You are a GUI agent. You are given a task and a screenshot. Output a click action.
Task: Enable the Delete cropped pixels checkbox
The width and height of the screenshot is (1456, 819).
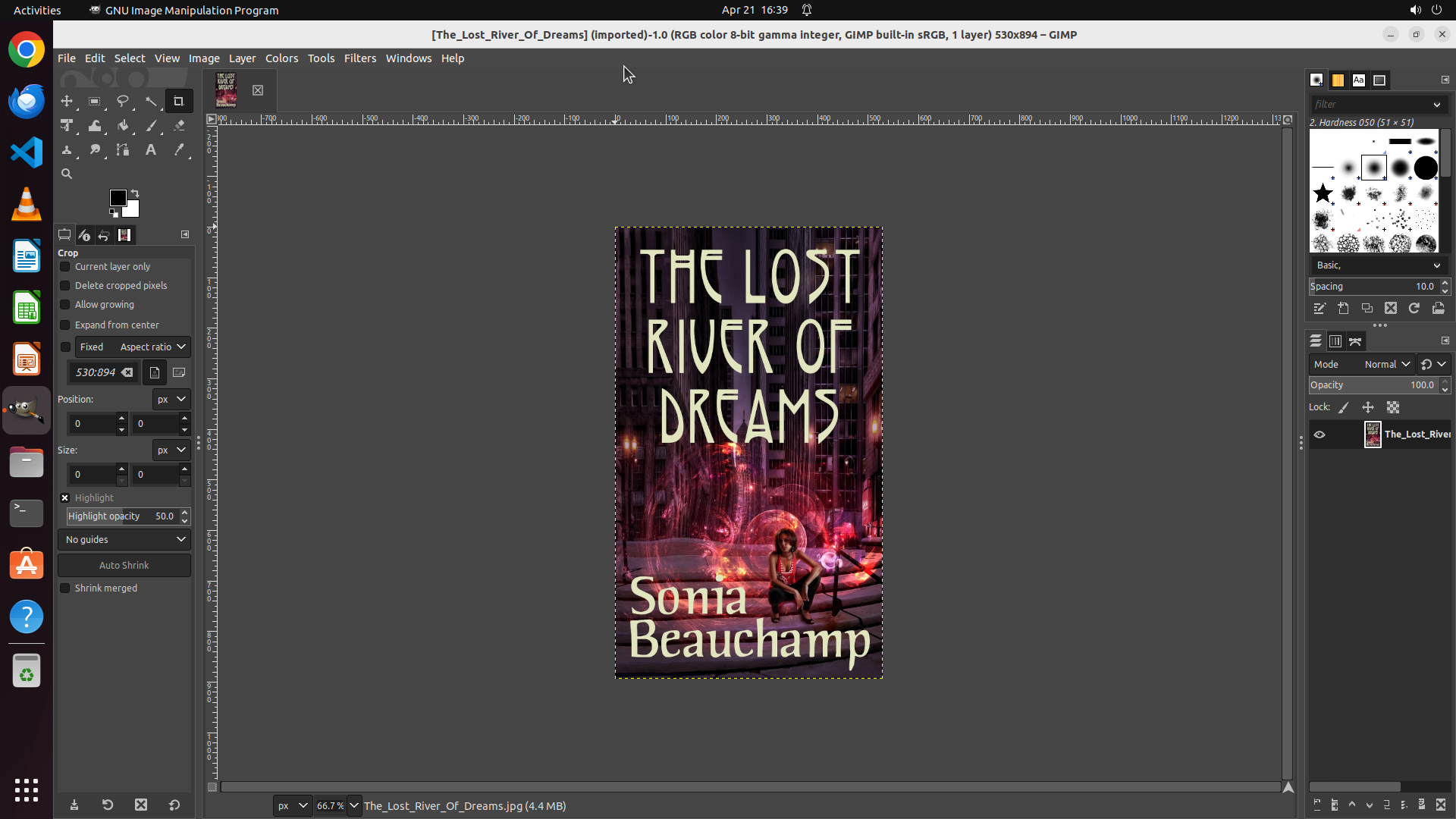(65, 286)
